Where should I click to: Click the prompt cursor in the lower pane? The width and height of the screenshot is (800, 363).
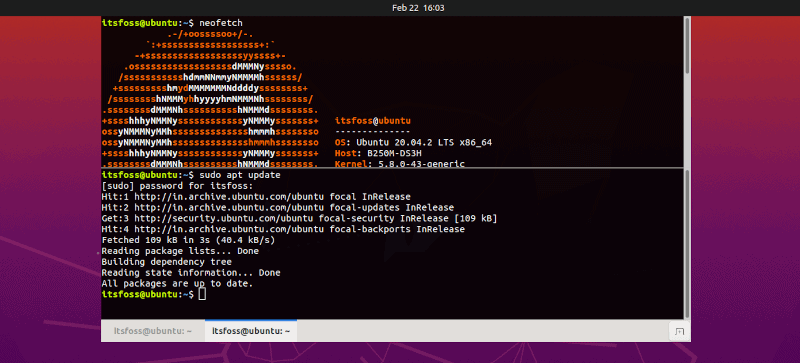[x=202, y=294]
